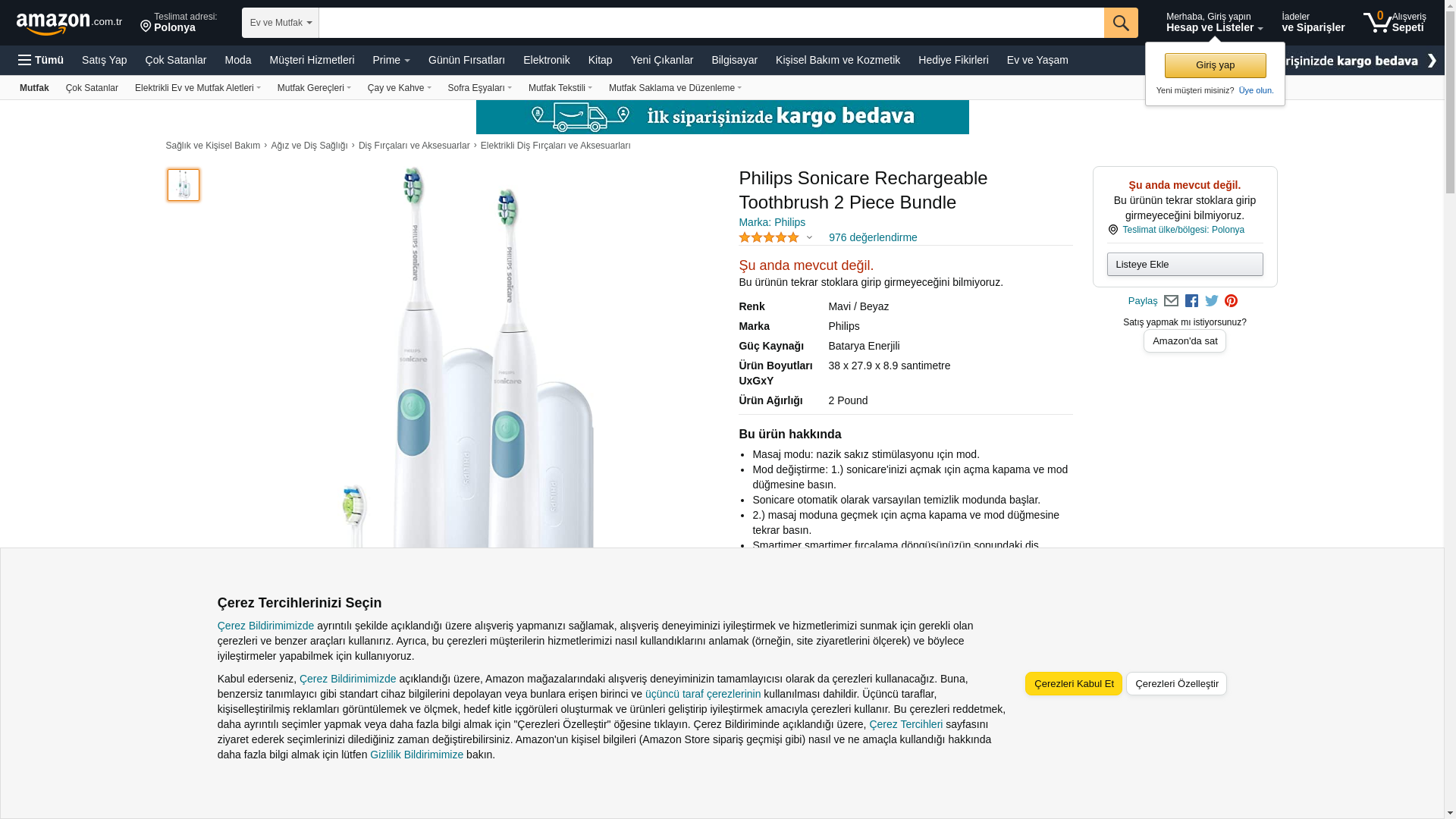The height and width of the screenshot is (819, 1456).
Task: Share product via email icon
Action: pyautogui.click(x=1171, y=301)
